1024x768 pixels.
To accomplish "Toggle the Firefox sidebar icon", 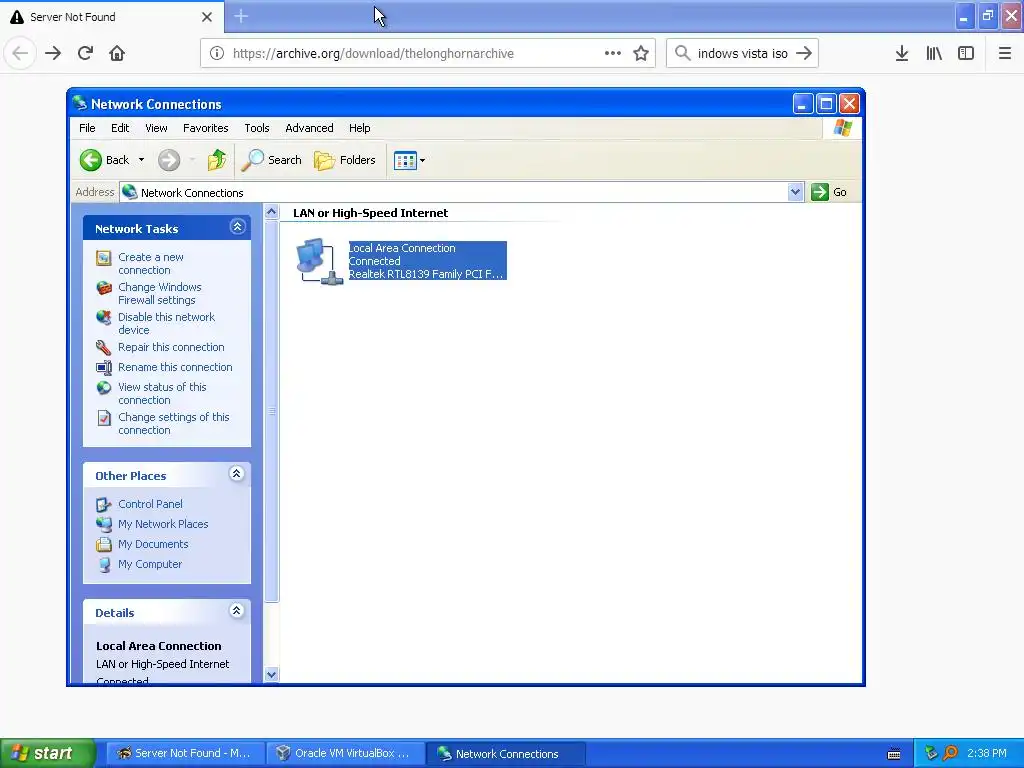I will [966, 53].
